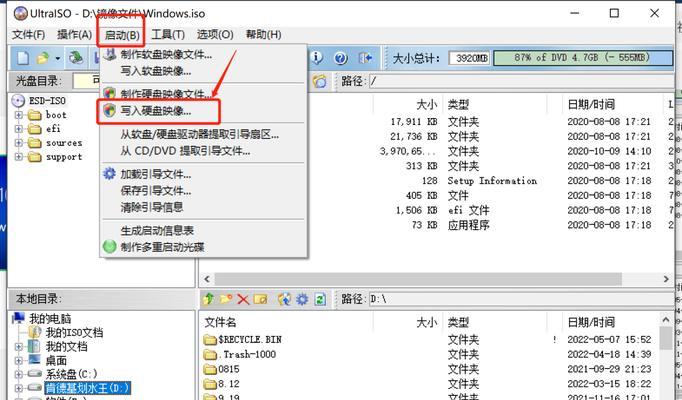The image size is (682, 400).
Task: Click the 3920MB total size field
Action: click(470, 58)
